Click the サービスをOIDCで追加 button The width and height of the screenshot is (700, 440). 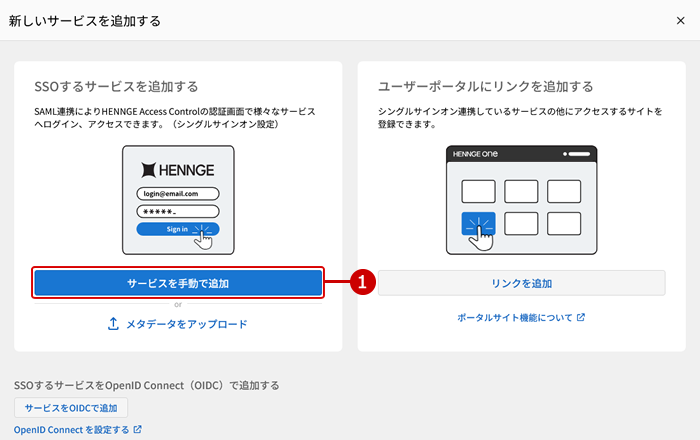[71, 408]
